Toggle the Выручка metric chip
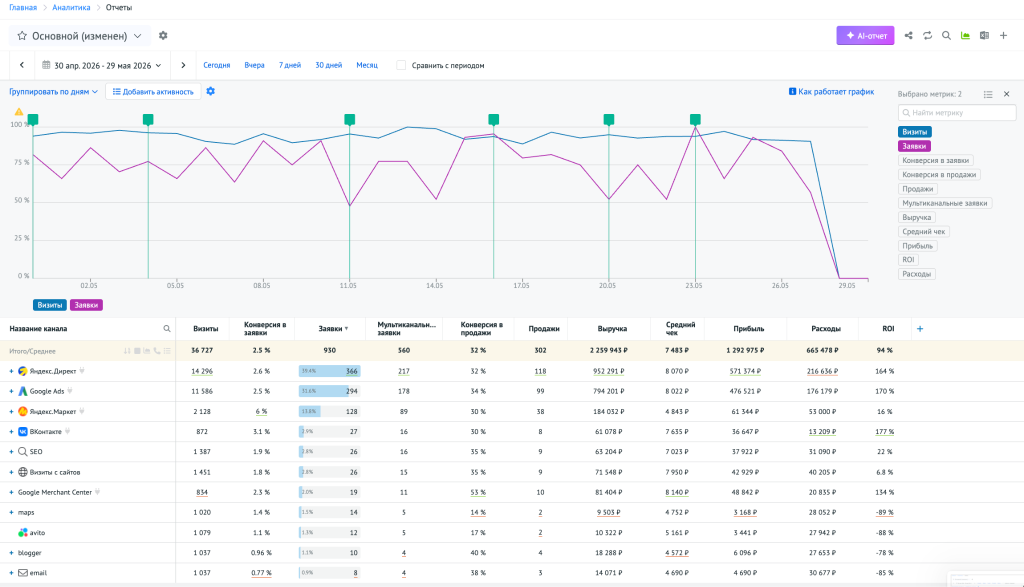 pyautogui.click(x=916, y=217)
